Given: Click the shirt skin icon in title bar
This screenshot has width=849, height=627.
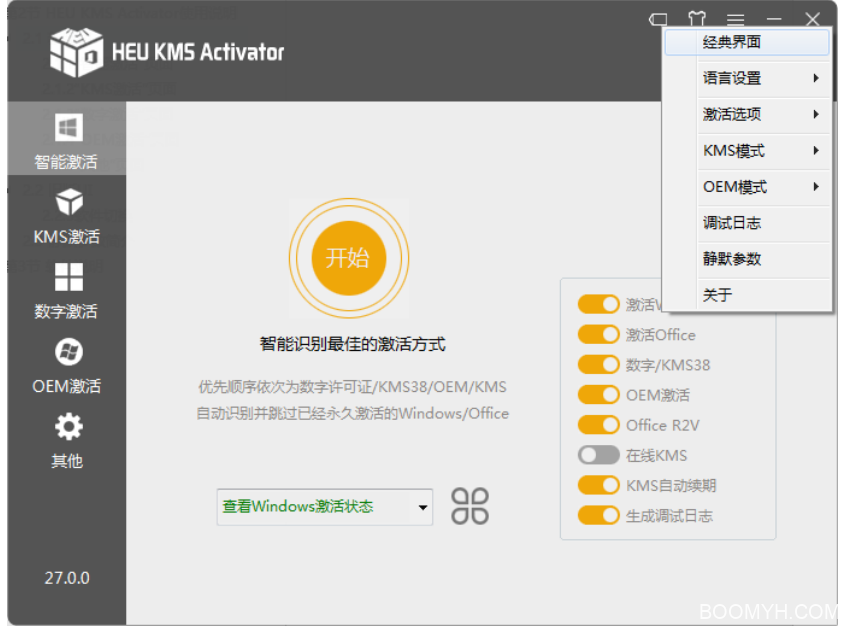Looking at the screenshot, I should (696, 19).
